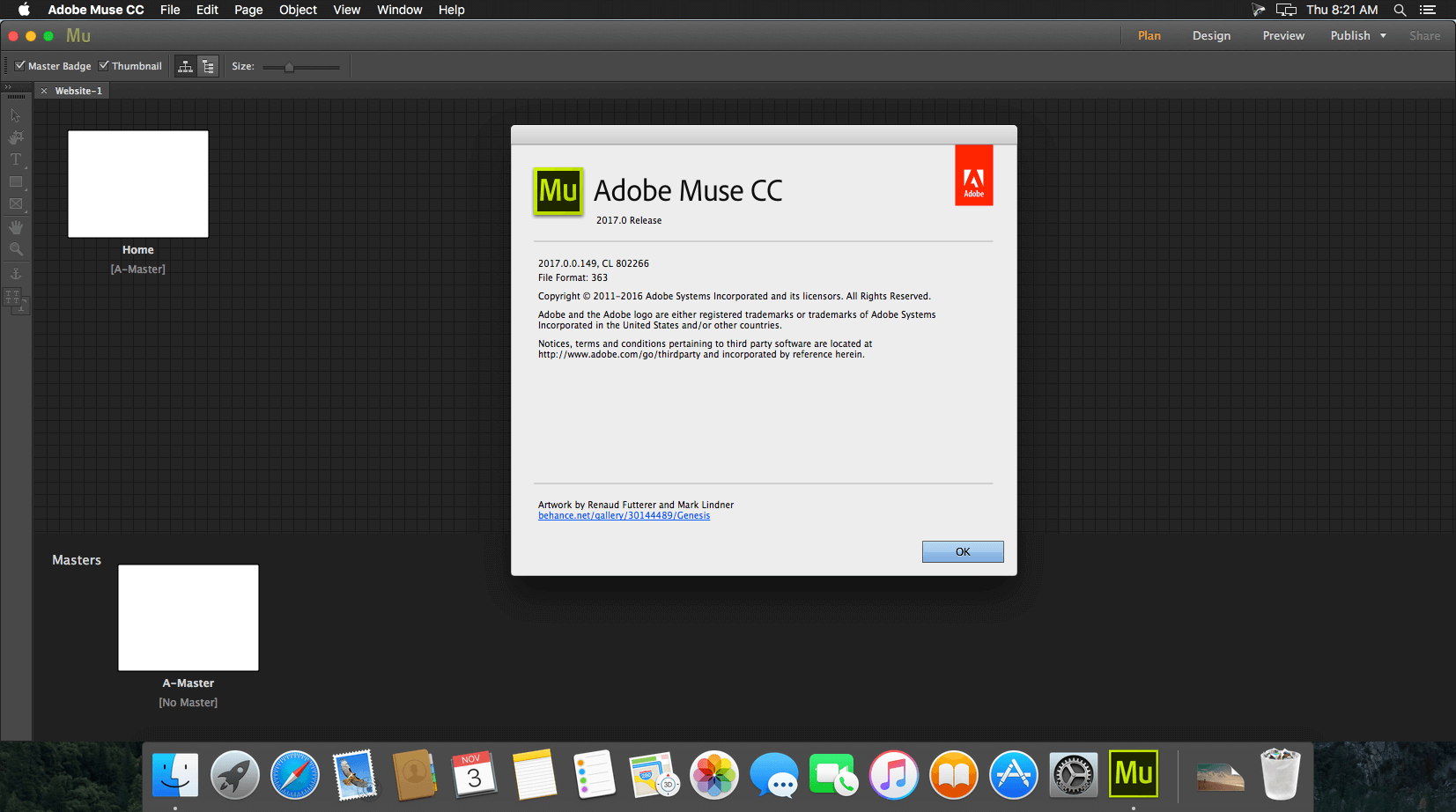Screen dimensions: 1456x812
Task: Open the Help menu
Action: (452, 10)
